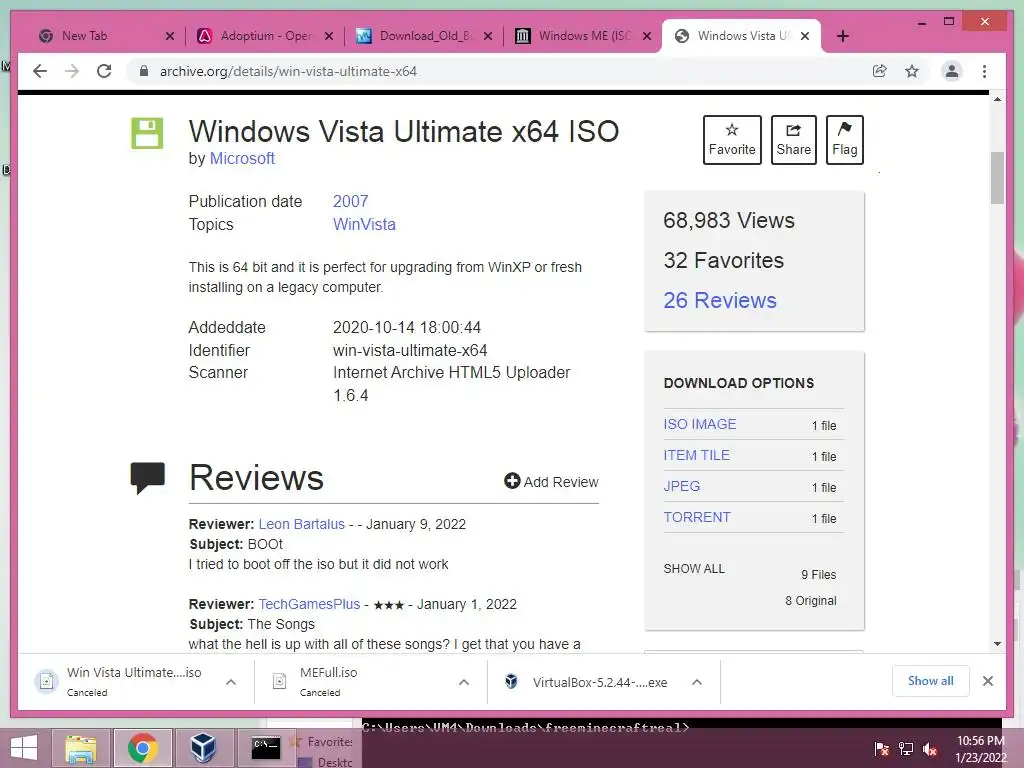The height and width of the screenshot is (768, 1024).
Task: Open reviewer TechGamesPlus profile
Action: coord(309,604)
